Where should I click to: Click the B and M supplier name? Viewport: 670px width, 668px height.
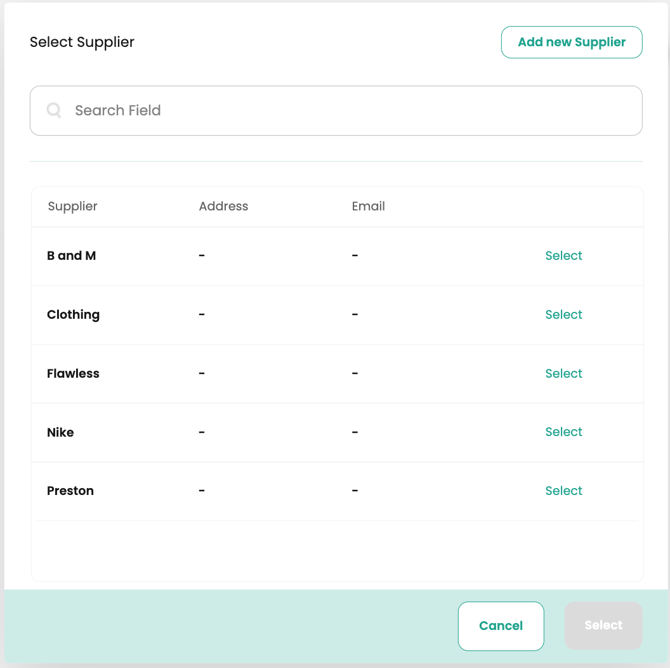[71, 256]
